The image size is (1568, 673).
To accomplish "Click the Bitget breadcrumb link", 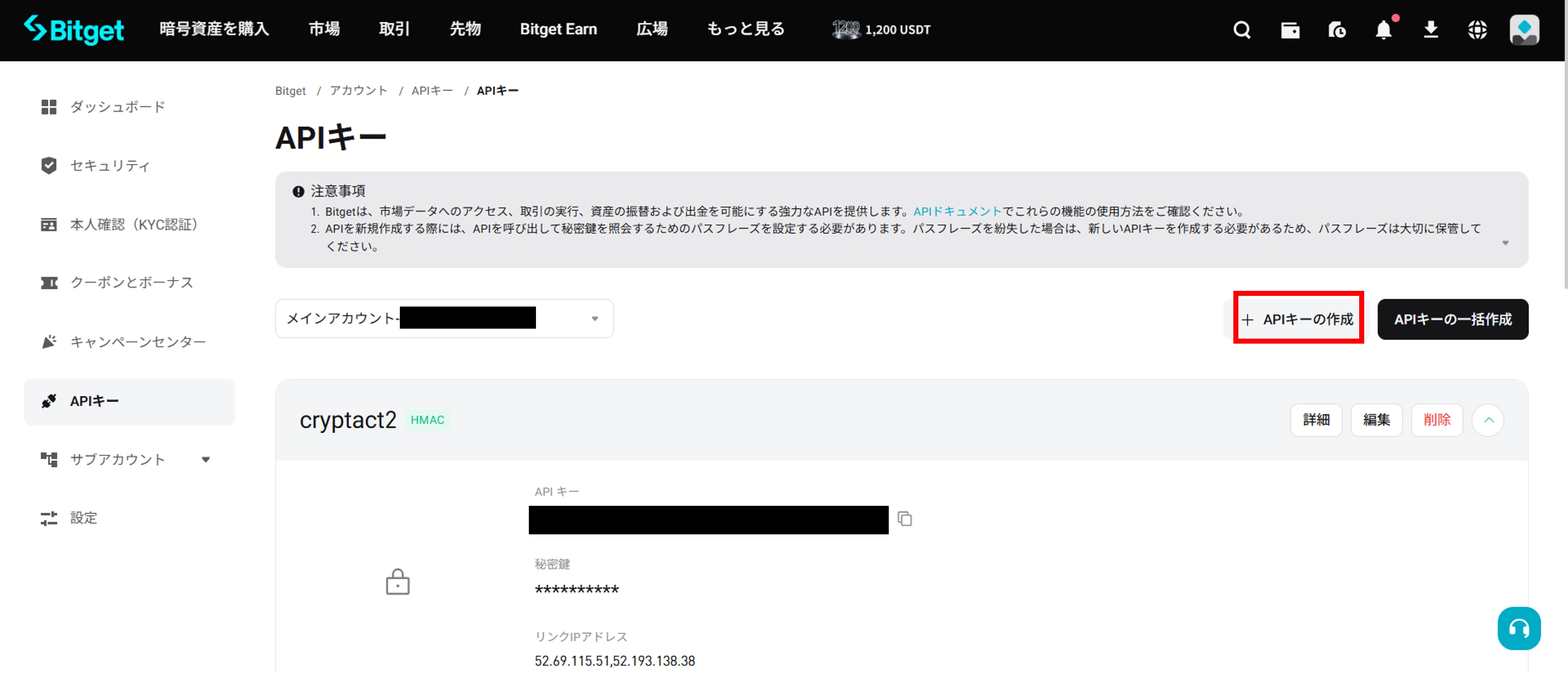I will [x=290, y=91].
